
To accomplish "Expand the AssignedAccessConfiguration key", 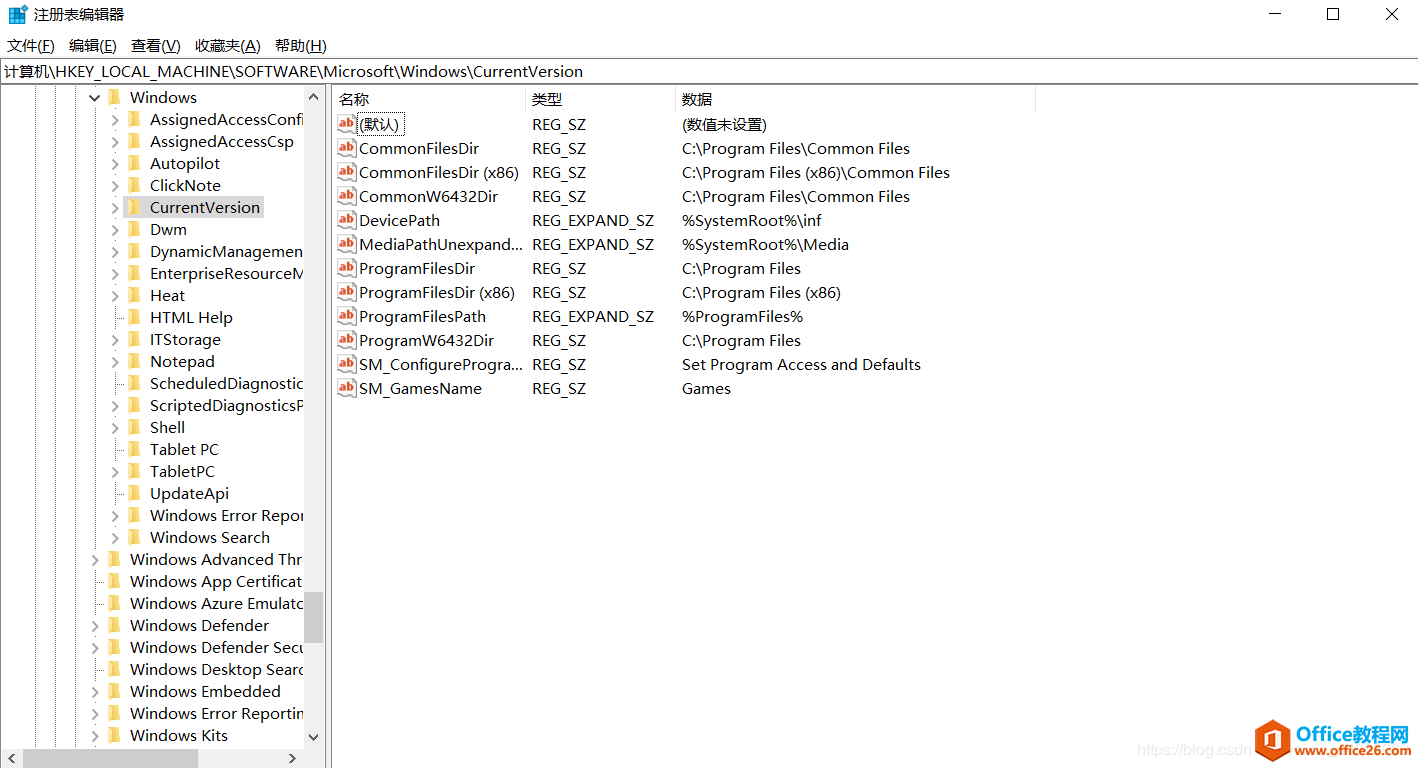I will point(115,120).
